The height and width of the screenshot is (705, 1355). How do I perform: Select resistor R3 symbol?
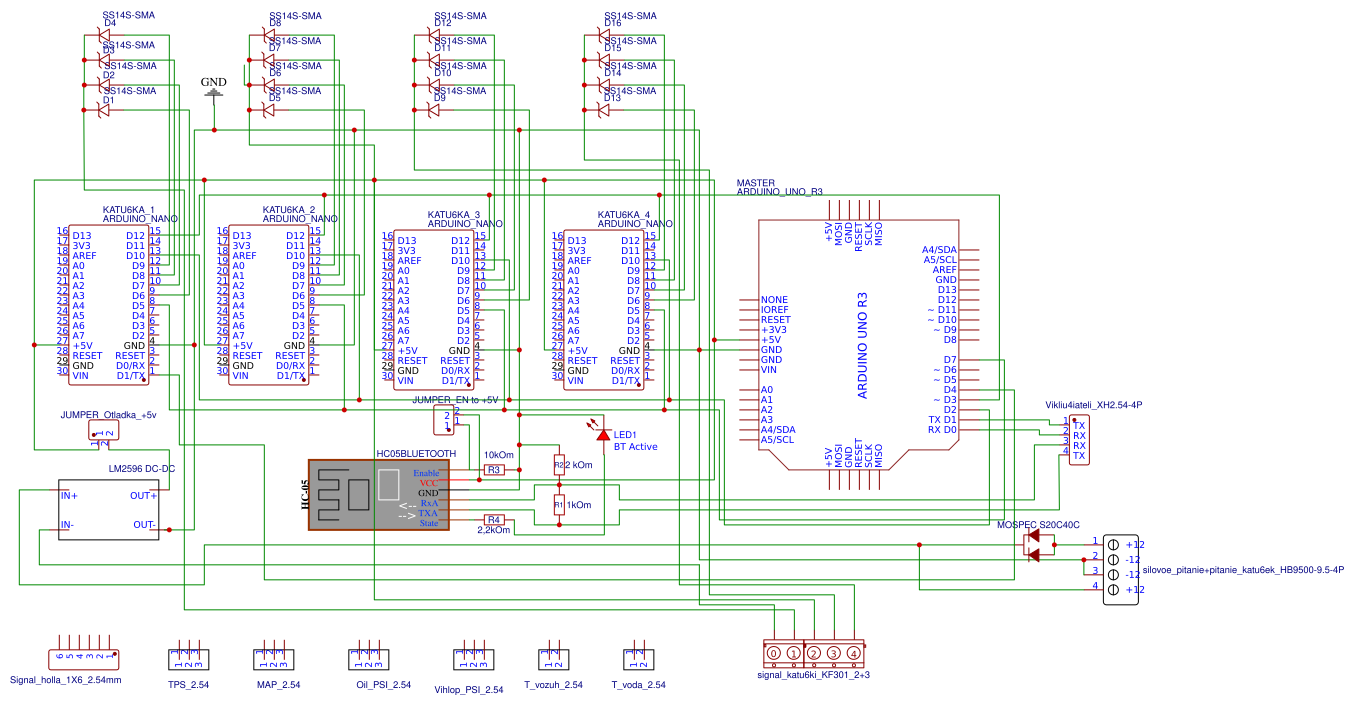[x=493, y=469]
